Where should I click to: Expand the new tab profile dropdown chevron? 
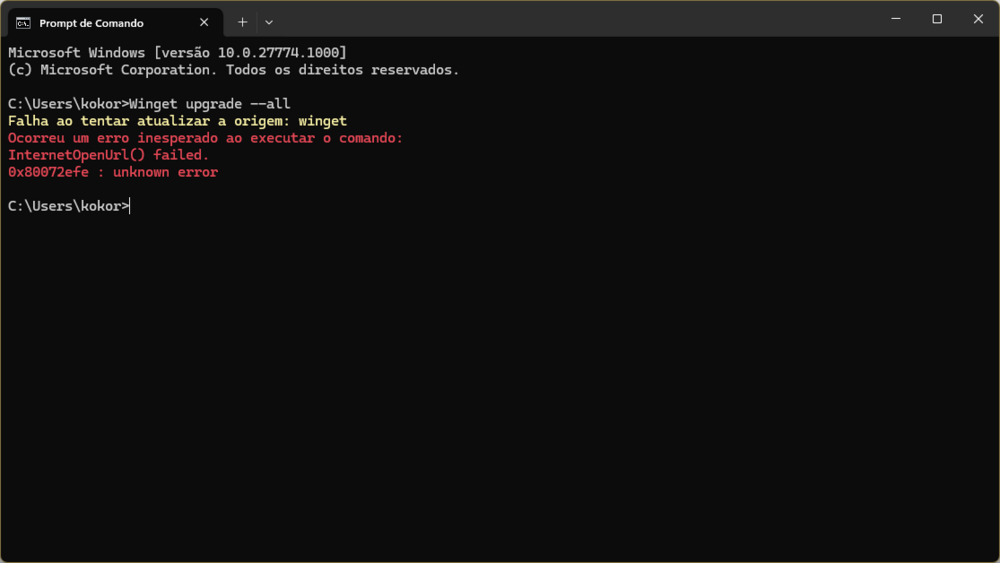click(x=269, y=22)
